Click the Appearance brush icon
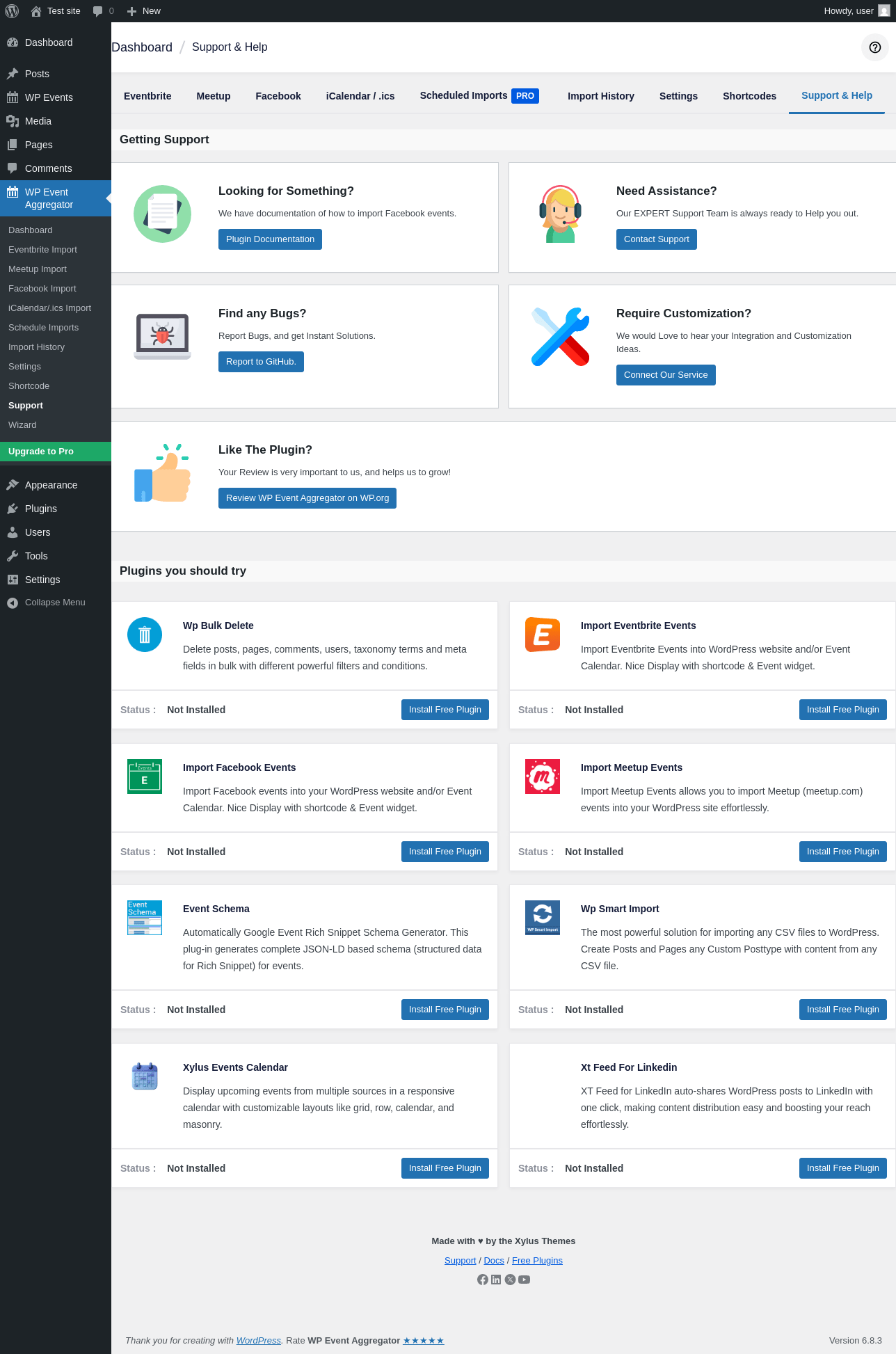The width and height of the screenshot is (896, 1354). pos(13,485)
